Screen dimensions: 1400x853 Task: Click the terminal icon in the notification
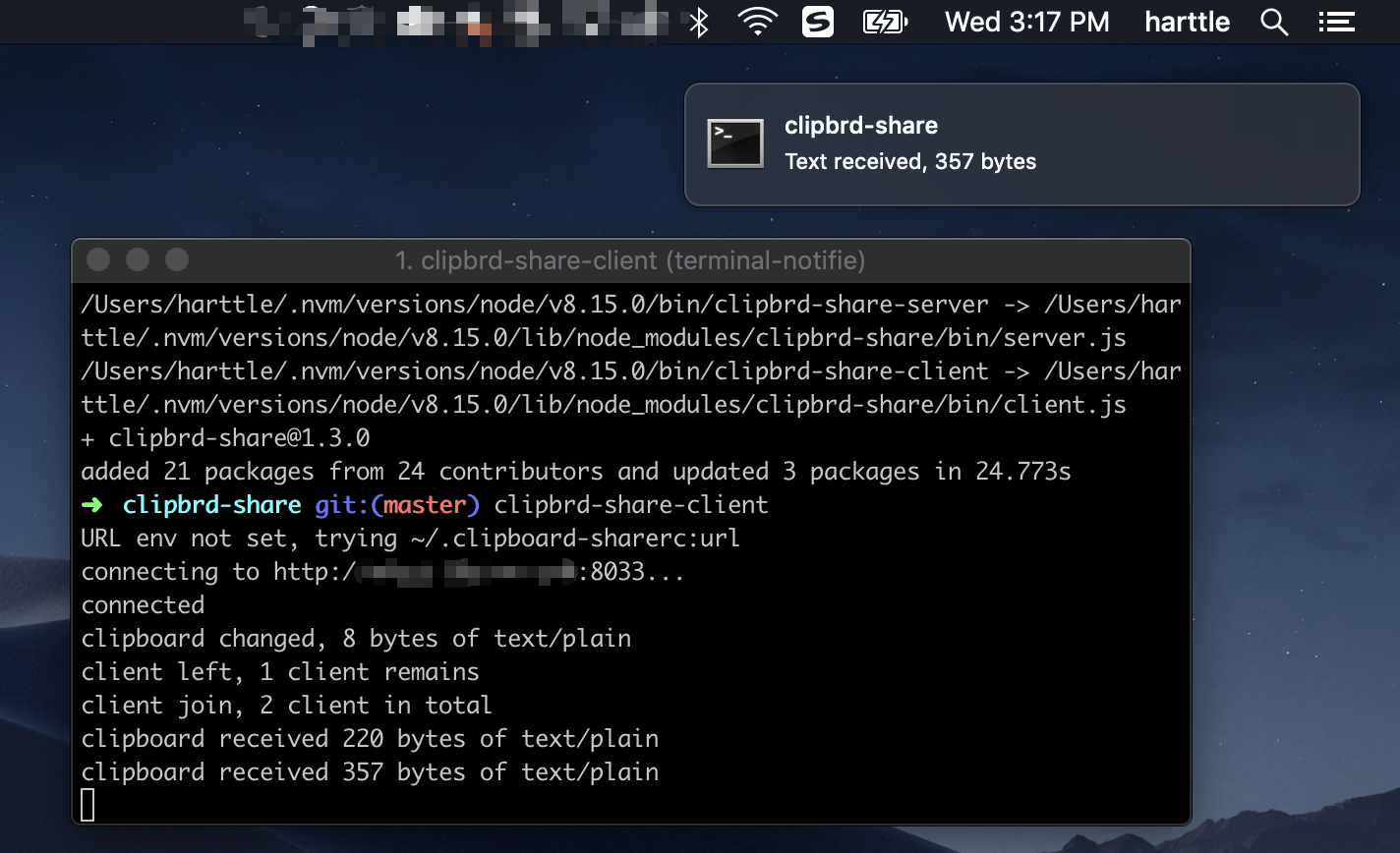coord(735,143)
